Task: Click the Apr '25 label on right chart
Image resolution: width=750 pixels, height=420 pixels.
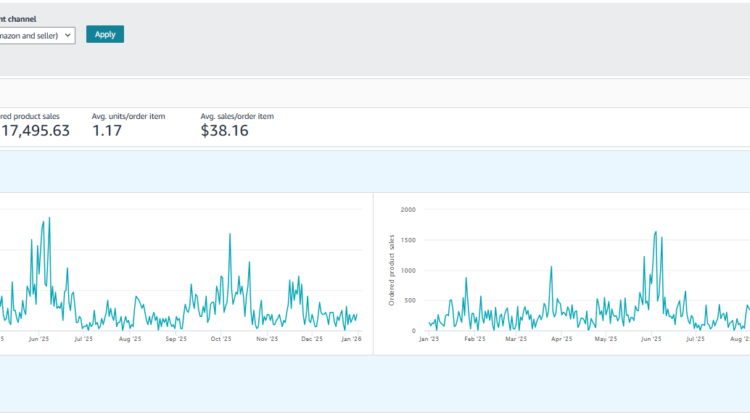Action: (562, 339)
